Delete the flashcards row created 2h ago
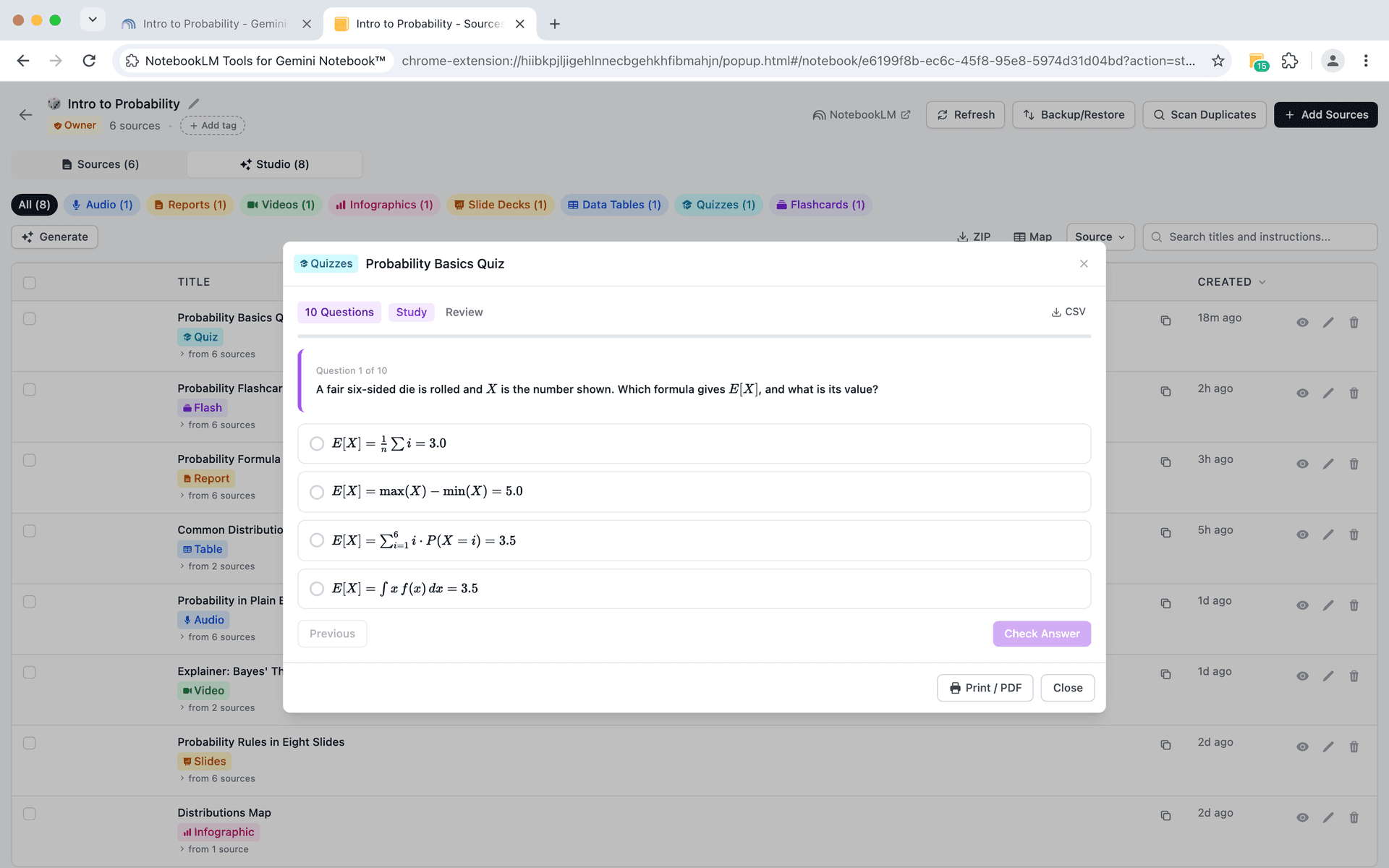Screen dimensions: 1389x868 1354,393
